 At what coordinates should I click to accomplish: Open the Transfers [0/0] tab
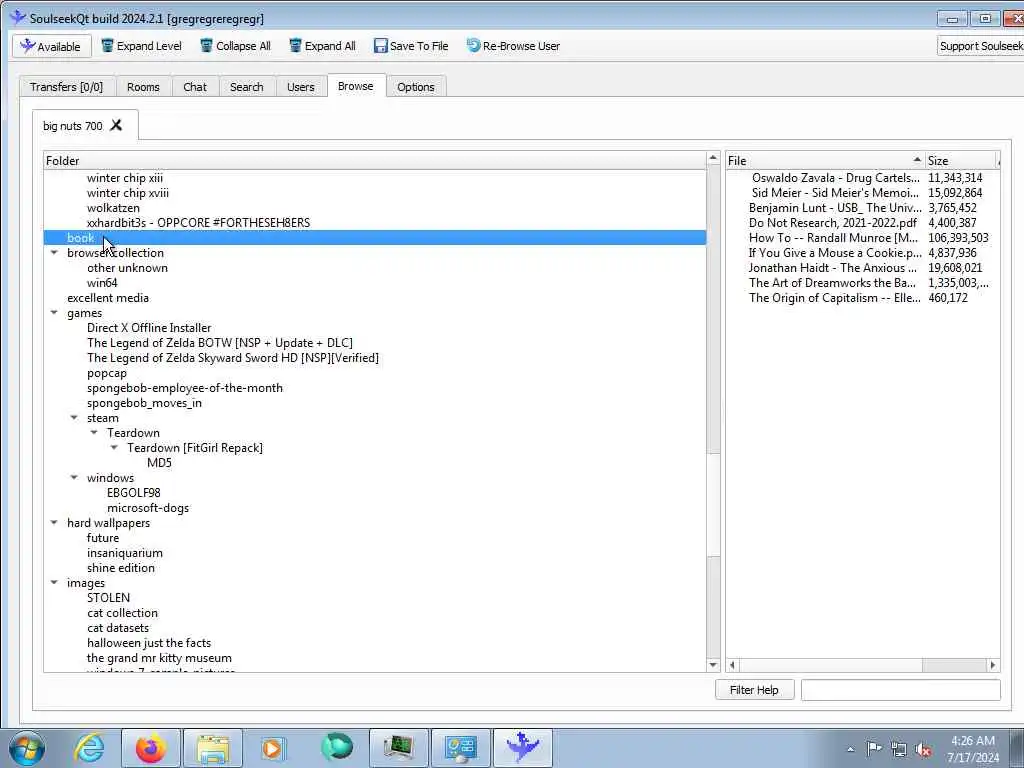click(x=67, y=87)
